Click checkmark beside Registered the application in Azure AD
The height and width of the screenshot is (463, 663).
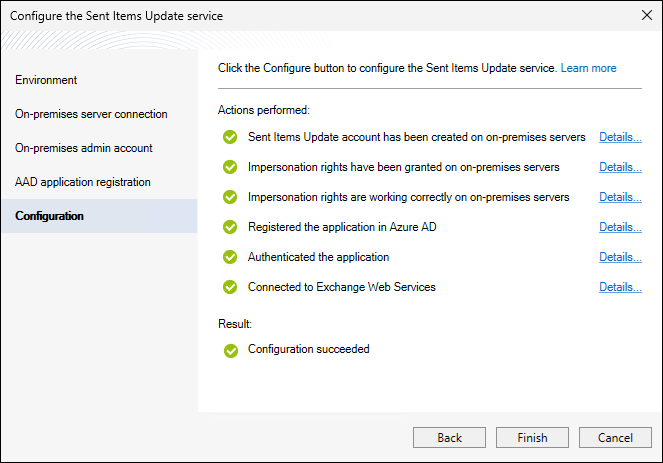click(x=230, y=227)
